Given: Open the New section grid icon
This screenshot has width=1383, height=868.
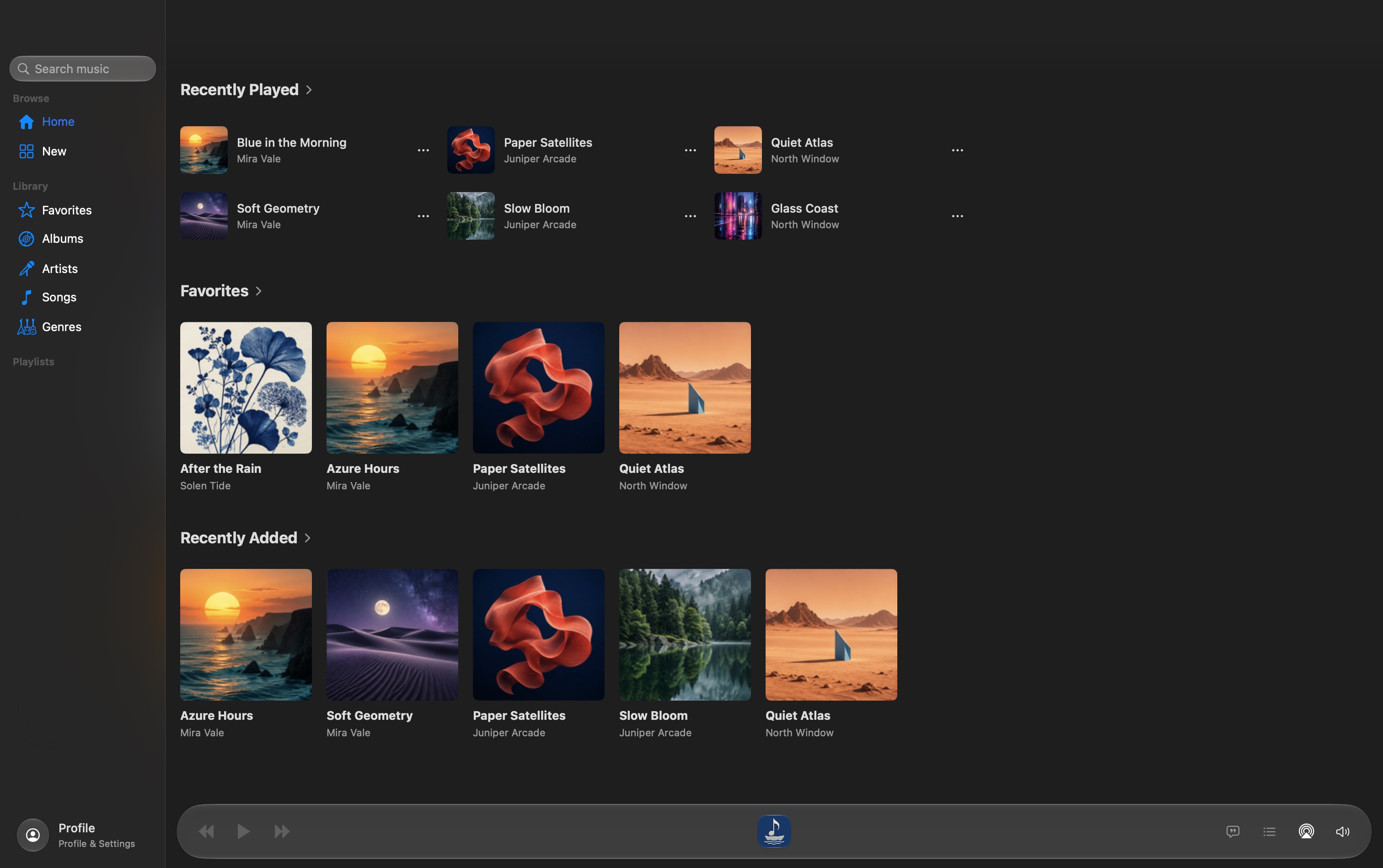Looking at the screenshot, I should coord(27,151).
